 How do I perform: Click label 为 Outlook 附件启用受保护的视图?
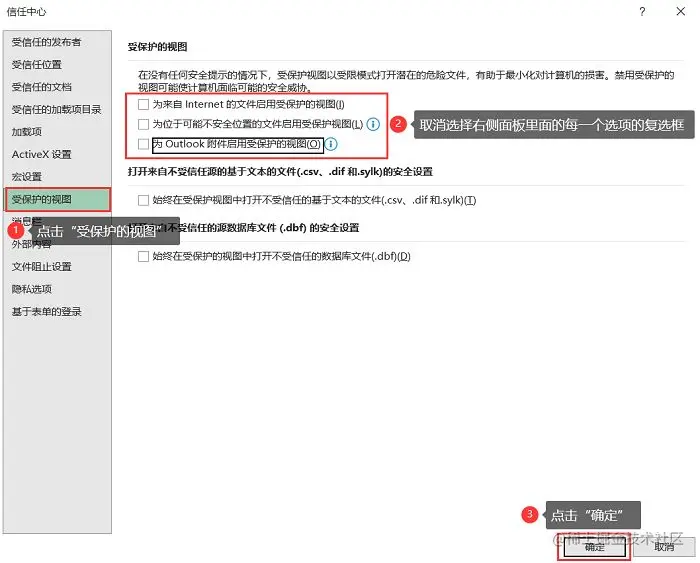point(237,144)
